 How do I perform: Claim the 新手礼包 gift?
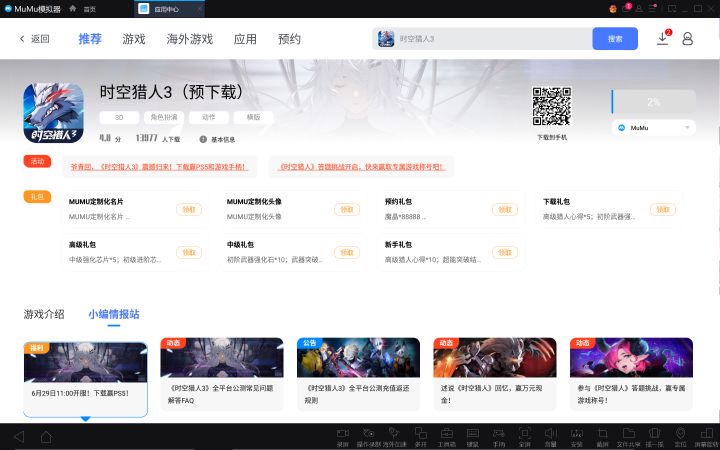pyautogui.click(x=505, y=252)
